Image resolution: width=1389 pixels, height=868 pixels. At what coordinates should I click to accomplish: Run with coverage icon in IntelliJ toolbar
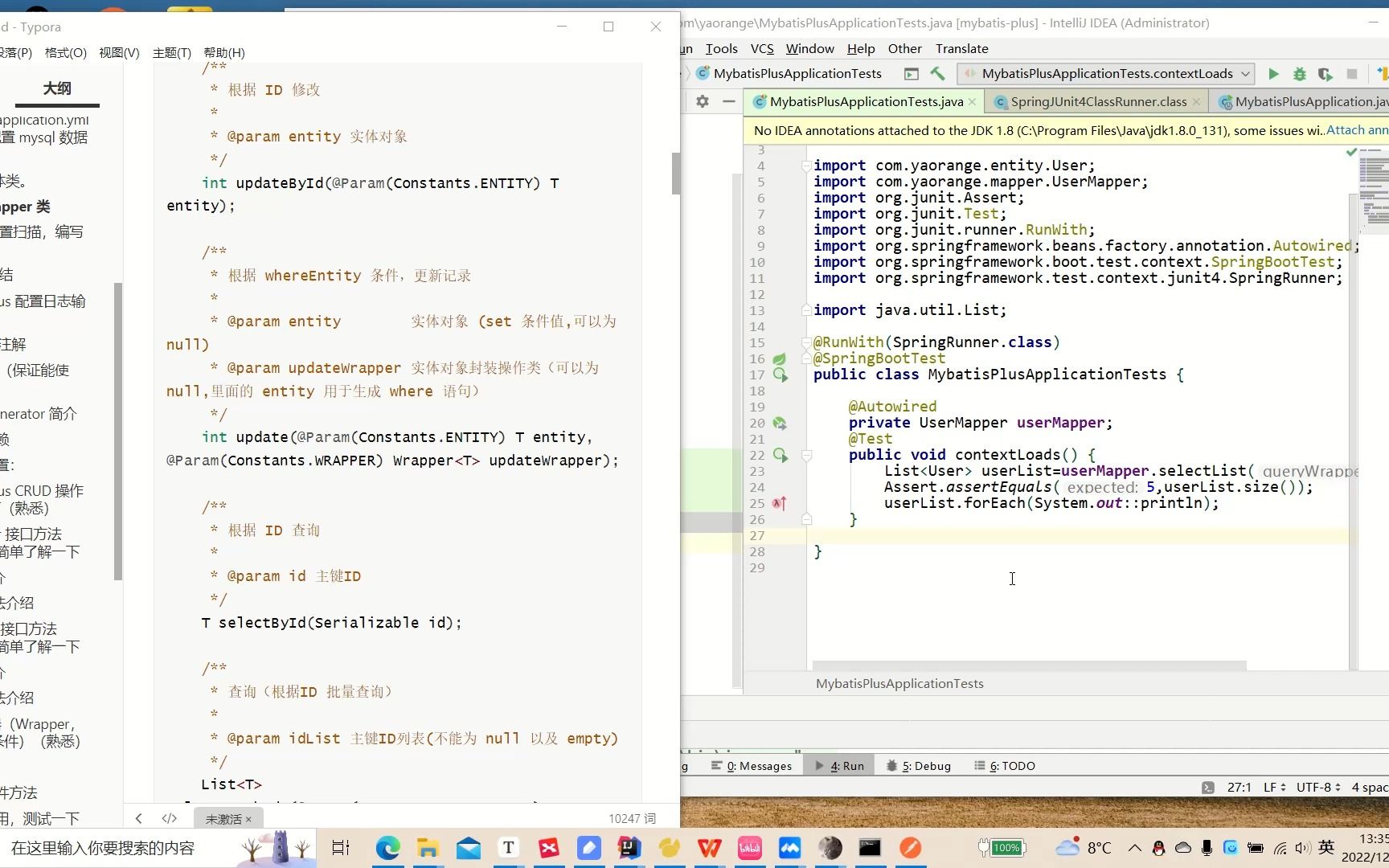click(1325, 74)
